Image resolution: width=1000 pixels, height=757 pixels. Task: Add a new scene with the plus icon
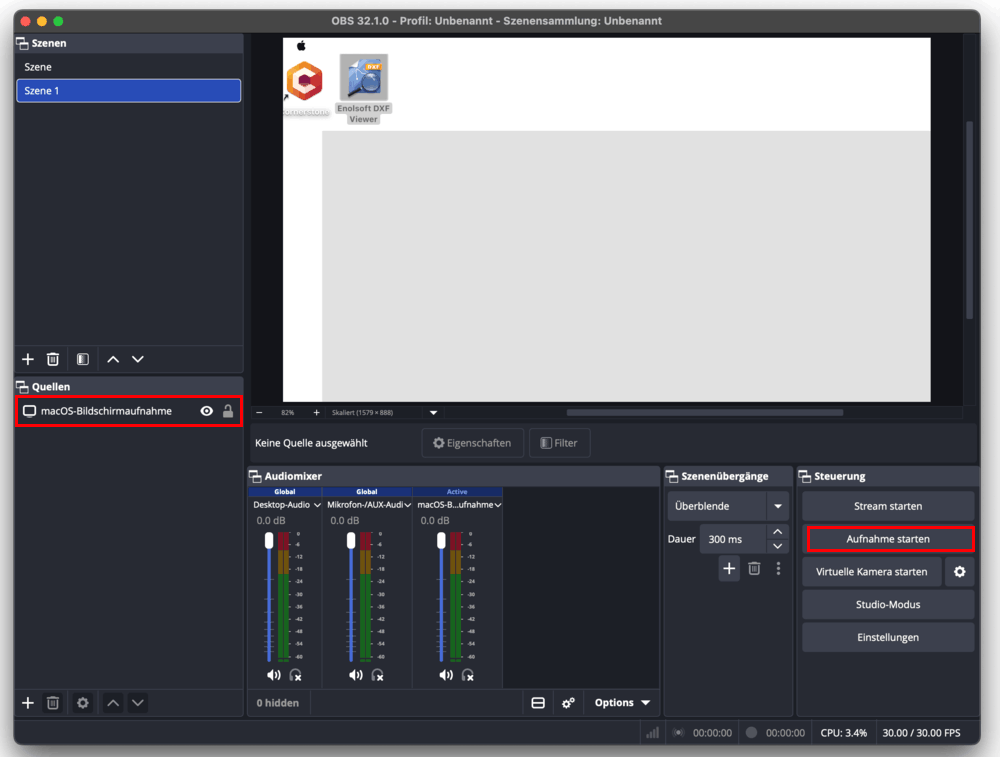pyautogui.click(x=28, y=359)
